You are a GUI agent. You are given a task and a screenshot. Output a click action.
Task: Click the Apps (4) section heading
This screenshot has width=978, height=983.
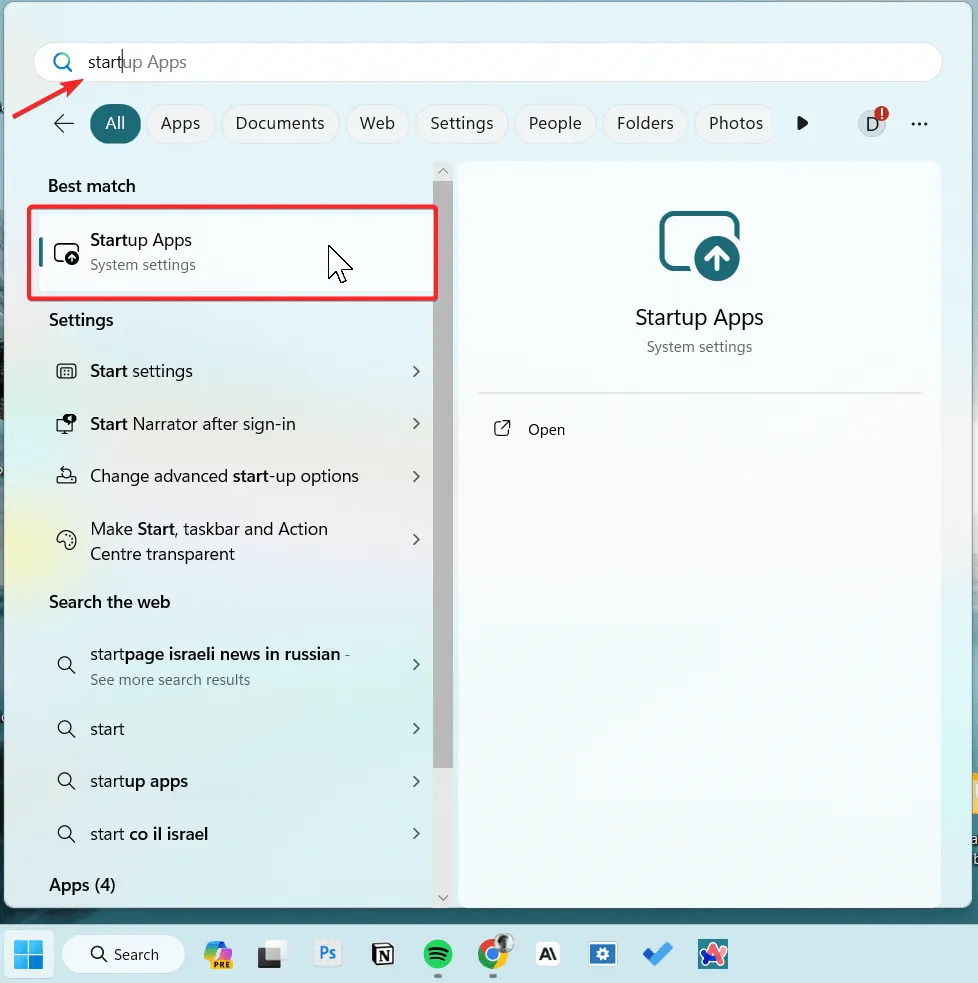pyautogui.click(x=82, y=885)
